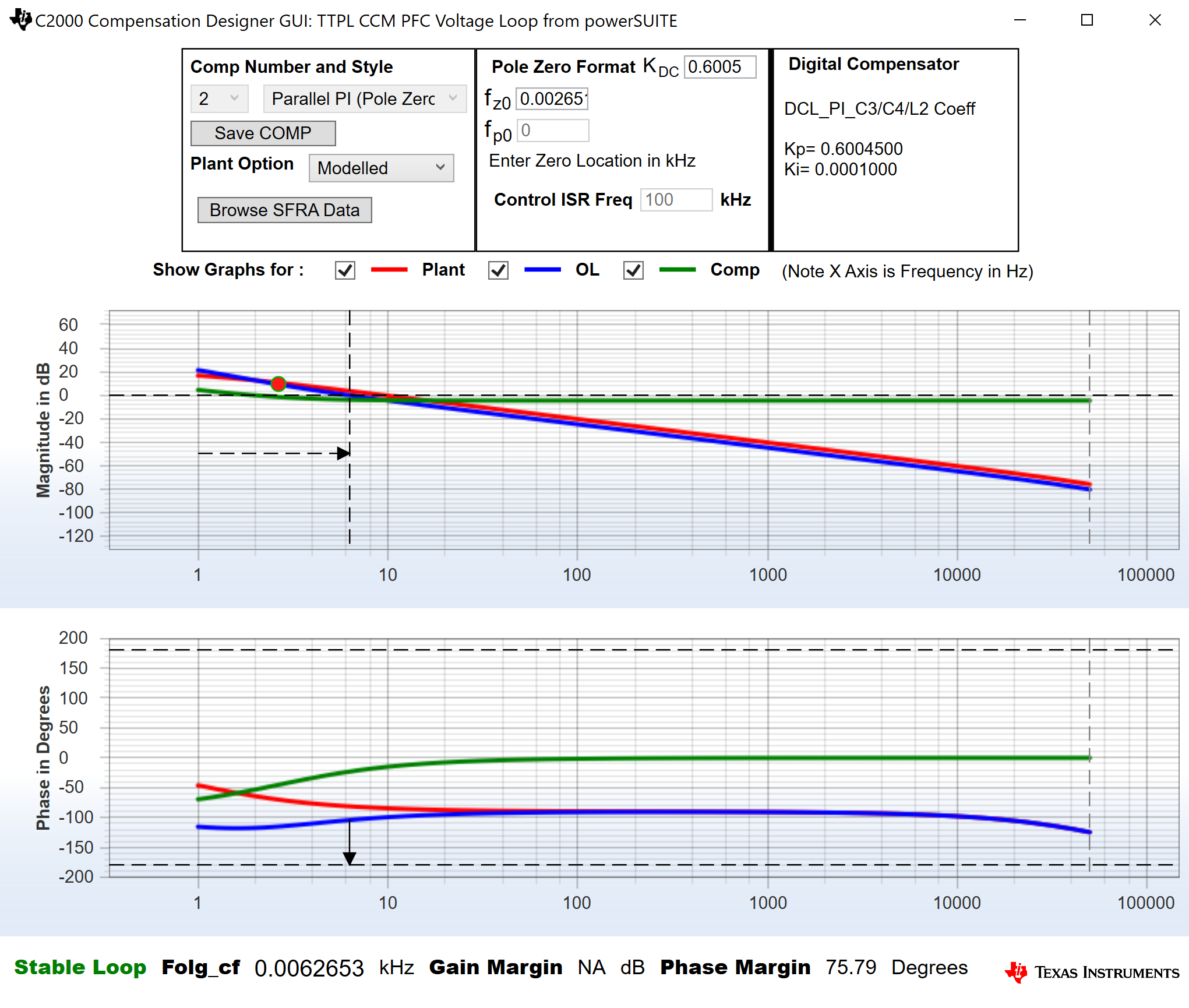Click the DCL_PI_C3/C4/L2 Coeff label
The width and height of the screenshot is (1189, 1008).
879,109
